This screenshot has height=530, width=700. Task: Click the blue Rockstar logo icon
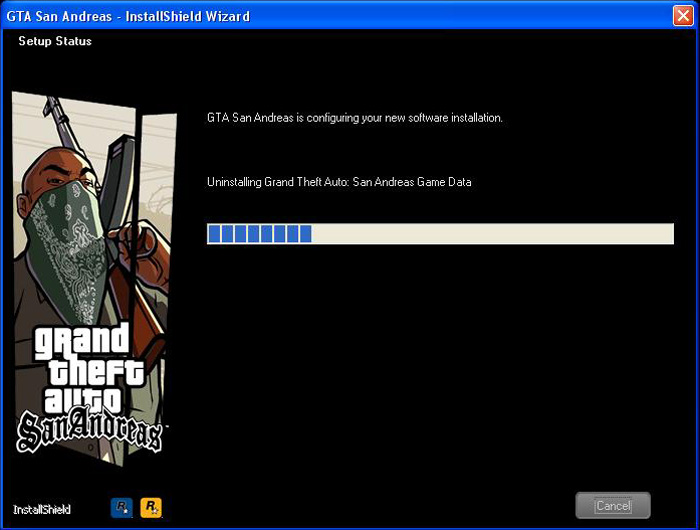121,508
